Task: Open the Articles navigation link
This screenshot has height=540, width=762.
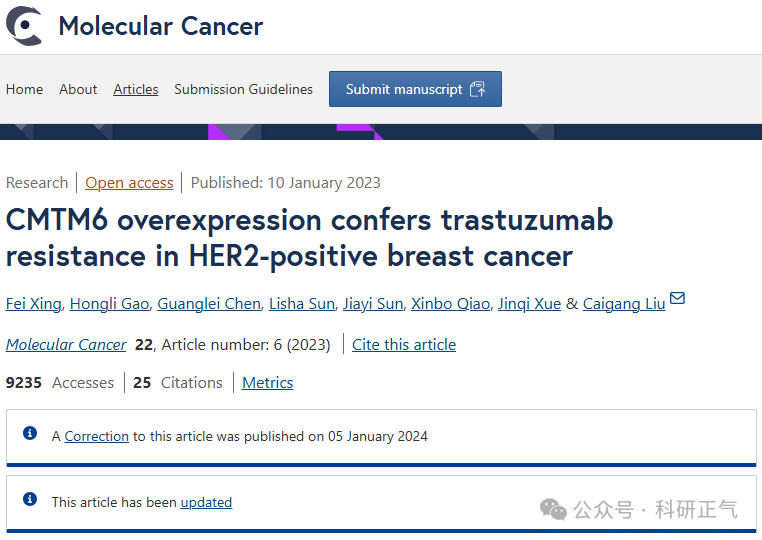Action: [136, 89]
